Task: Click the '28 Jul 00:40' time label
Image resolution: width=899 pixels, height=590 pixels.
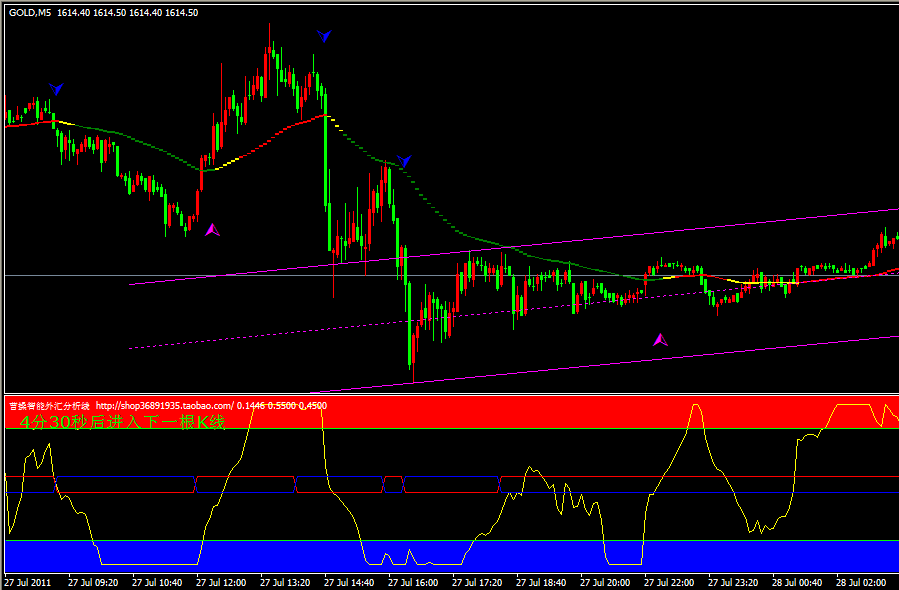Action: pos(797,583)
